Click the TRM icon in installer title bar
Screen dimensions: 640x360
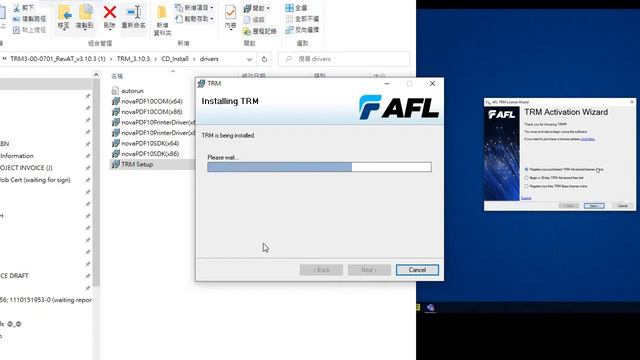(x=201, y=84)
